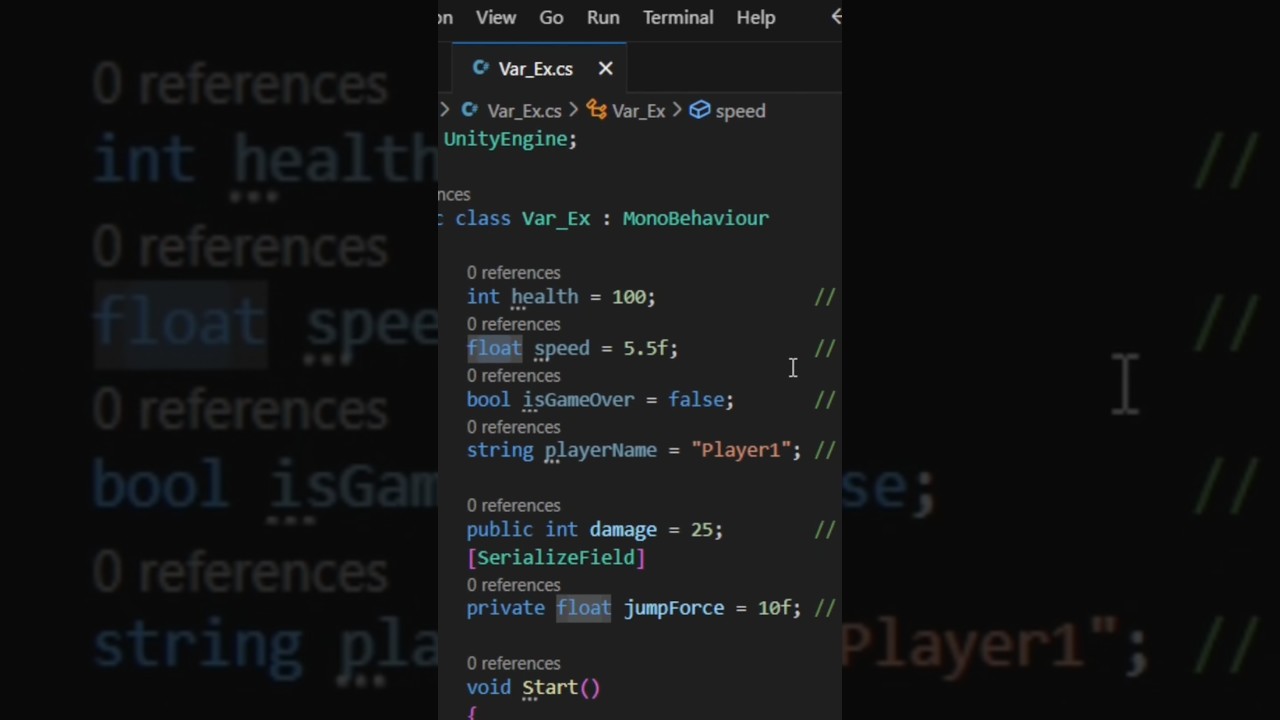The image size is (1280, 720).
Task: Click the references CodeLens above playerName
Action: (x=514, y=427)
